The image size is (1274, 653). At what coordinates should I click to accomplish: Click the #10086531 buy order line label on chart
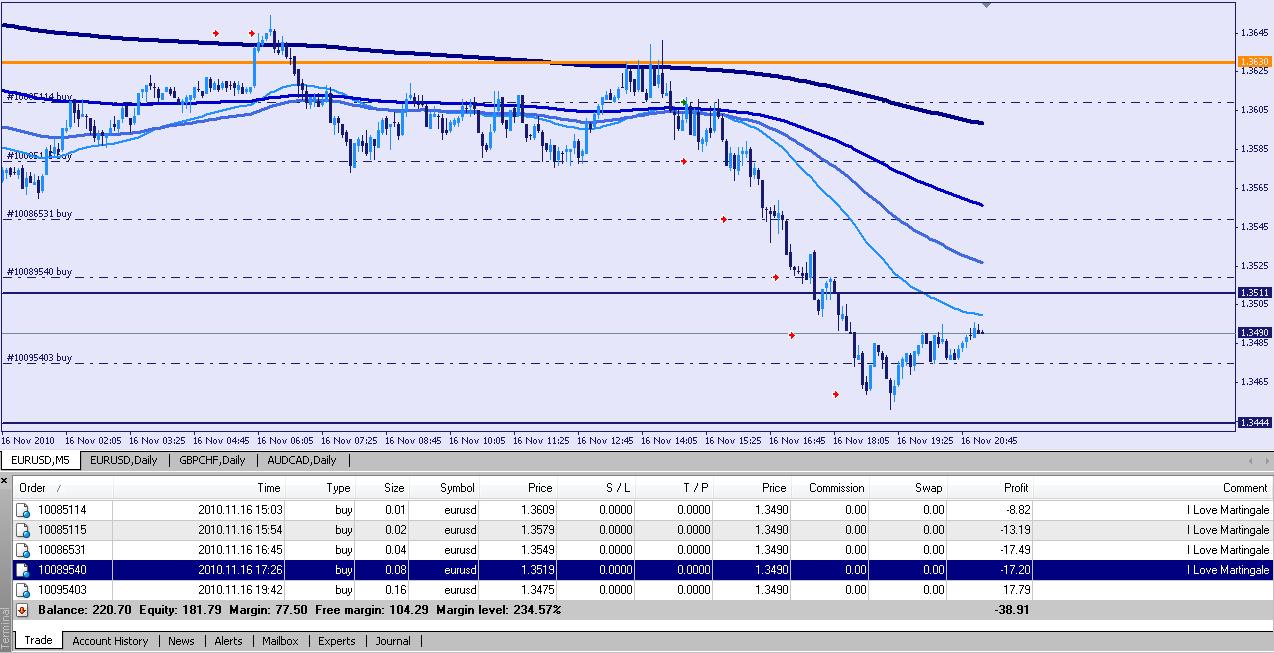(40, 214)
